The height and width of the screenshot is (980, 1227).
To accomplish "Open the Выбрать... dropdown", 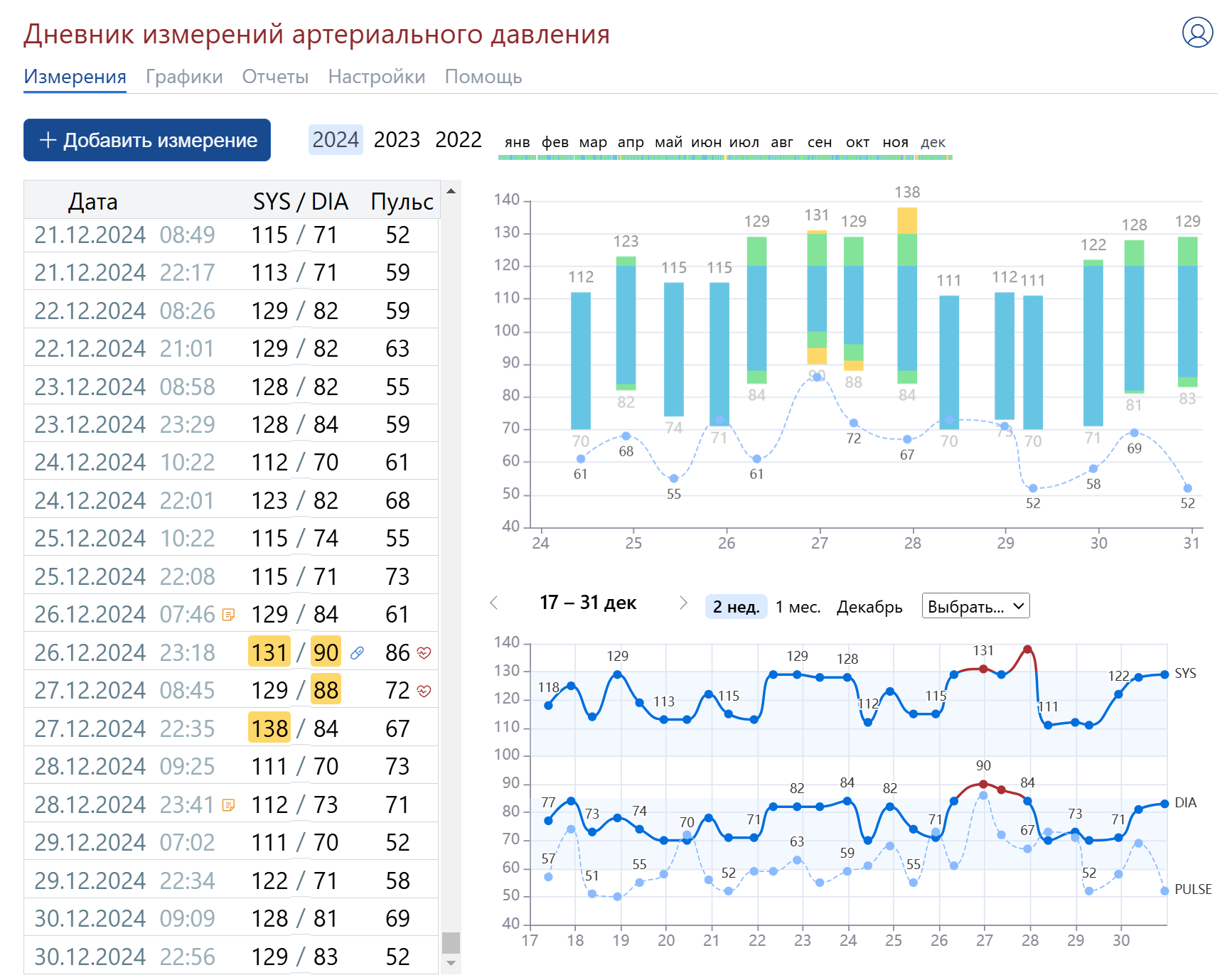I will (x=975, y=606).
